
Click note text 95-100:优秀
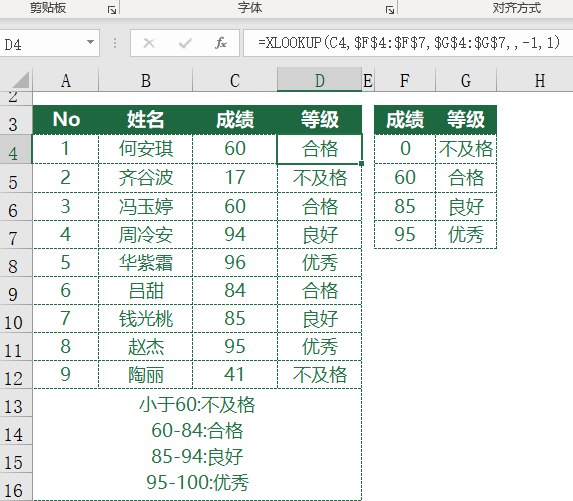pyautogui.click(x=197, y=482)
